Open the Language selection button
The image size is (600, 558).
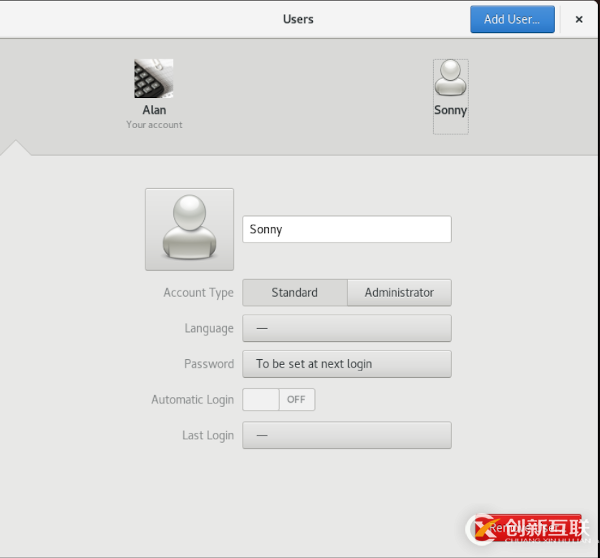click(347, 328)
